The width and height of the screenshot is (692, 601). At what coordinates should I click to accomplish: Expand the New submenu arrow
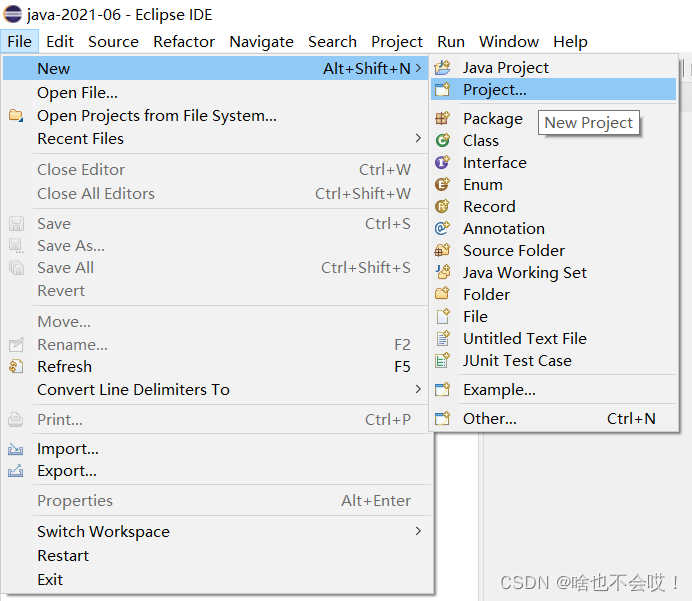[x=418, y=68]
